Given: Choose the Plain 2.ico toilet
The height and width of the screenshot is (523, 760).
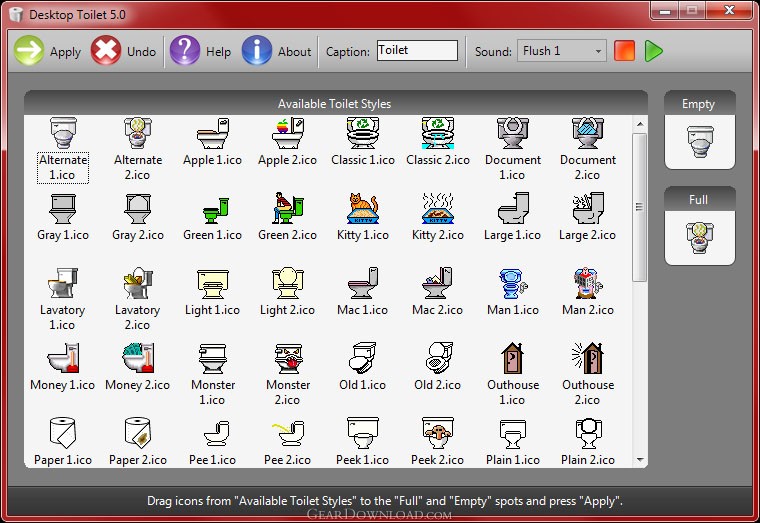Looking at the screenshot, I should point(587,433).
